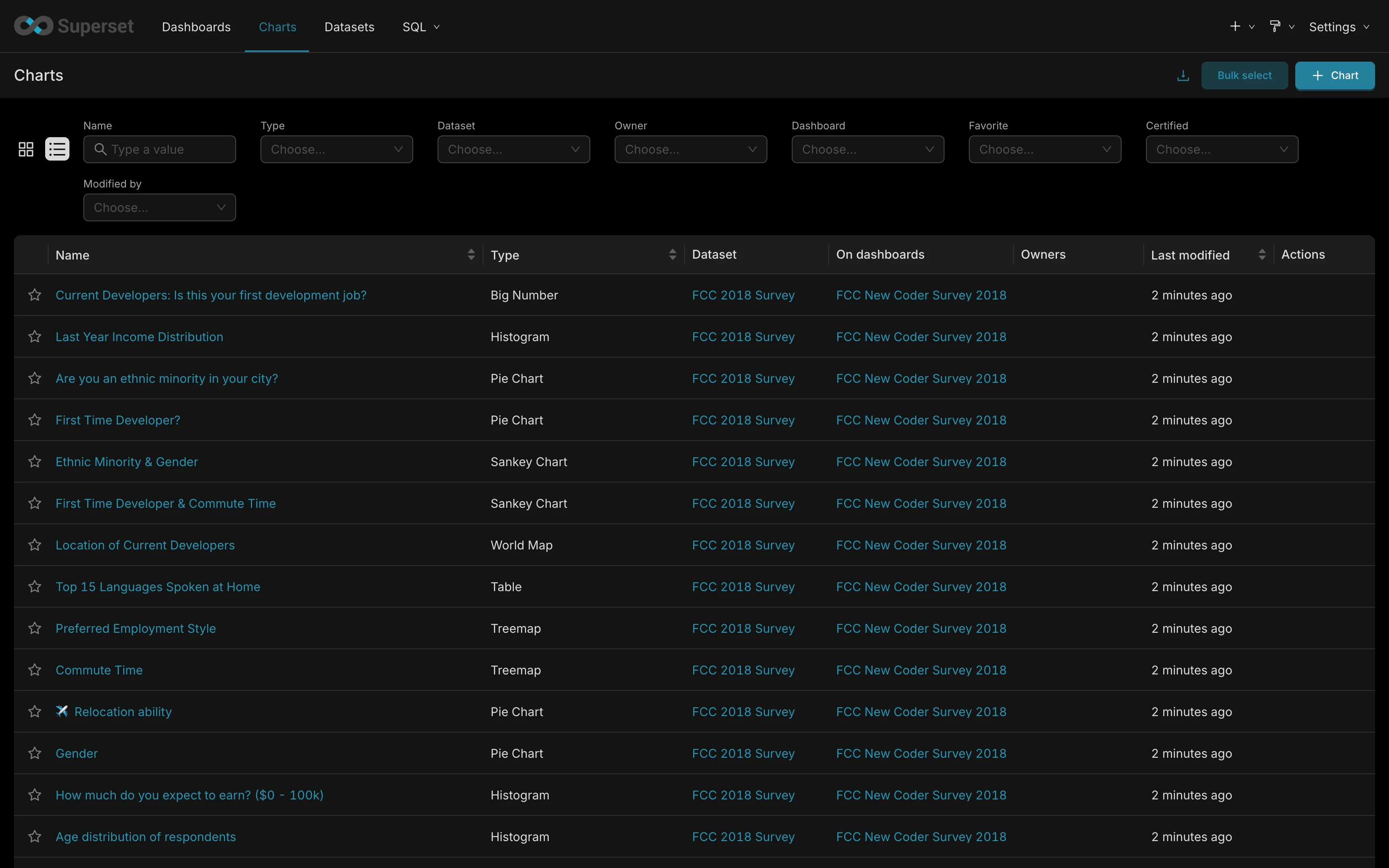Open the Owner filter dropdown
Screen dimensions: 1389x868
pyautogui.click(x=691, y=149)
